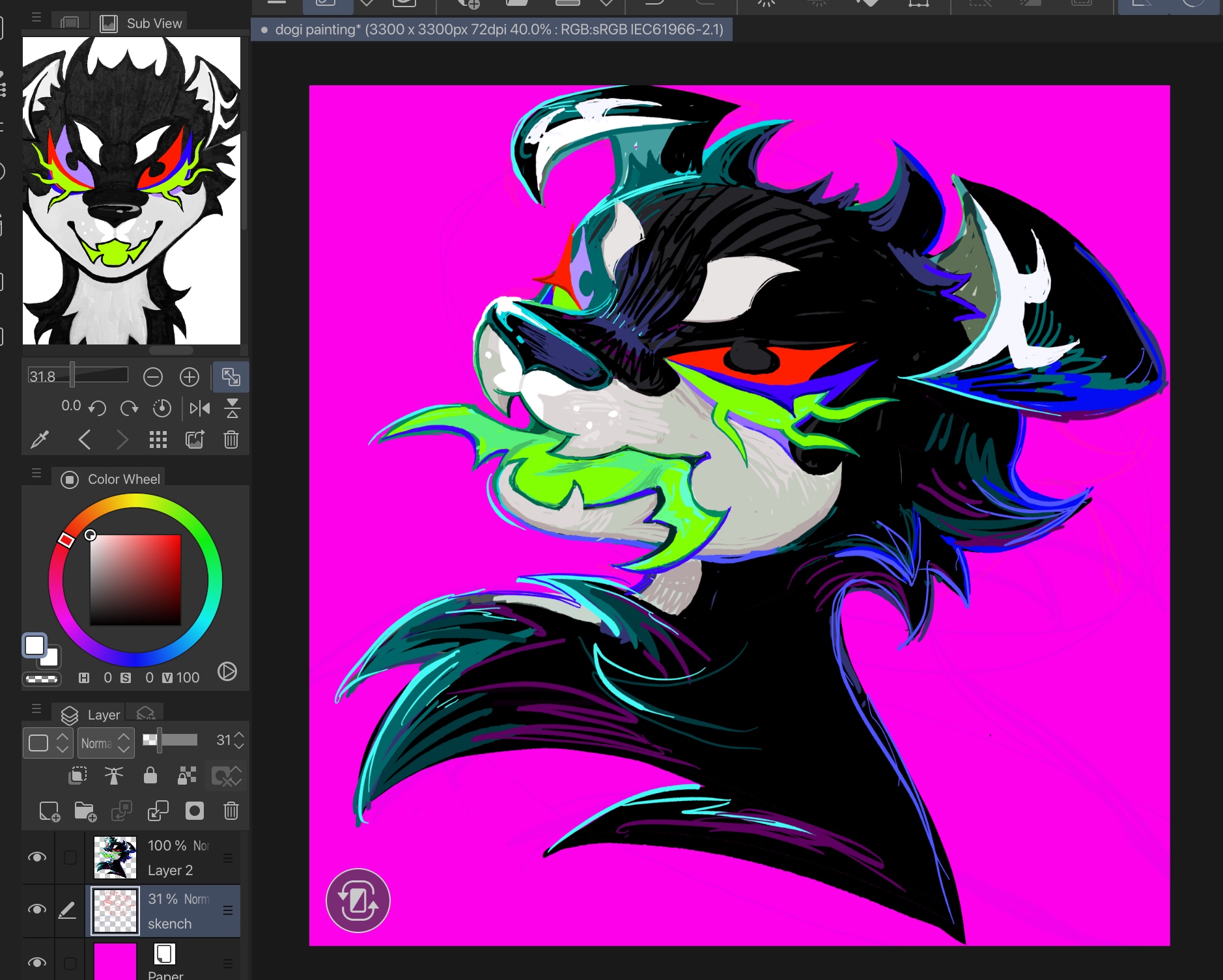Open the Sub View panel hamburger menu
The image size is (1223, 980).
coord(36,18)
